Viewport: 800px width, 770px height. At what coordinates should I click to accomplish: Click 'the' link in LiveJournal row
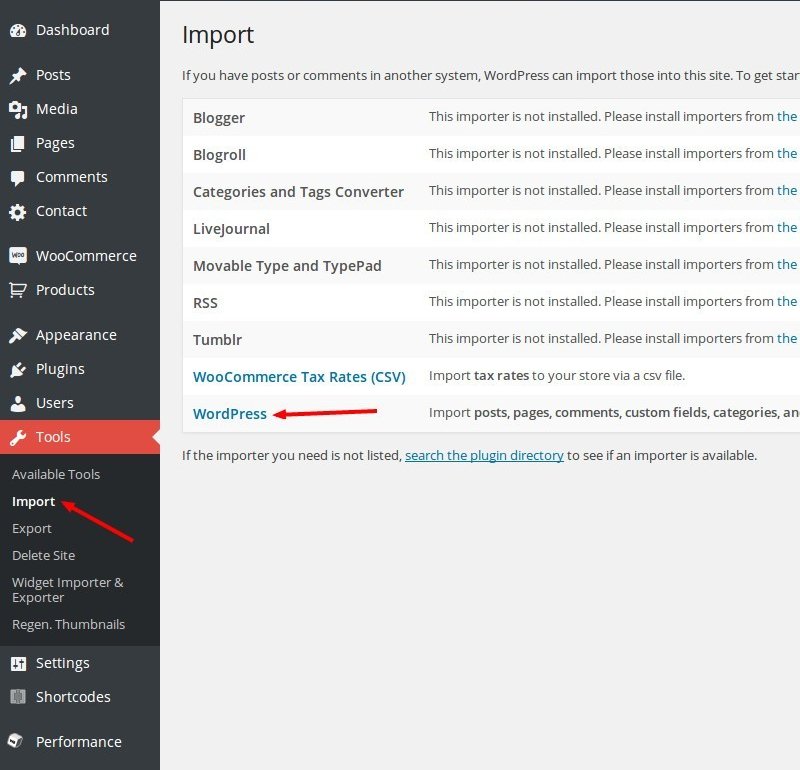pos(787,228)
